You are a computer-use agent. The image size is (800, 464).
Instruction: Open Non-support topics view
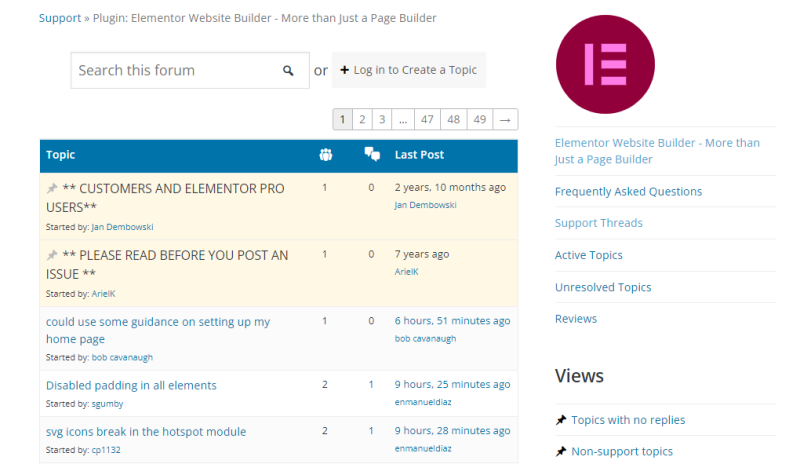[x=622, y=452]
